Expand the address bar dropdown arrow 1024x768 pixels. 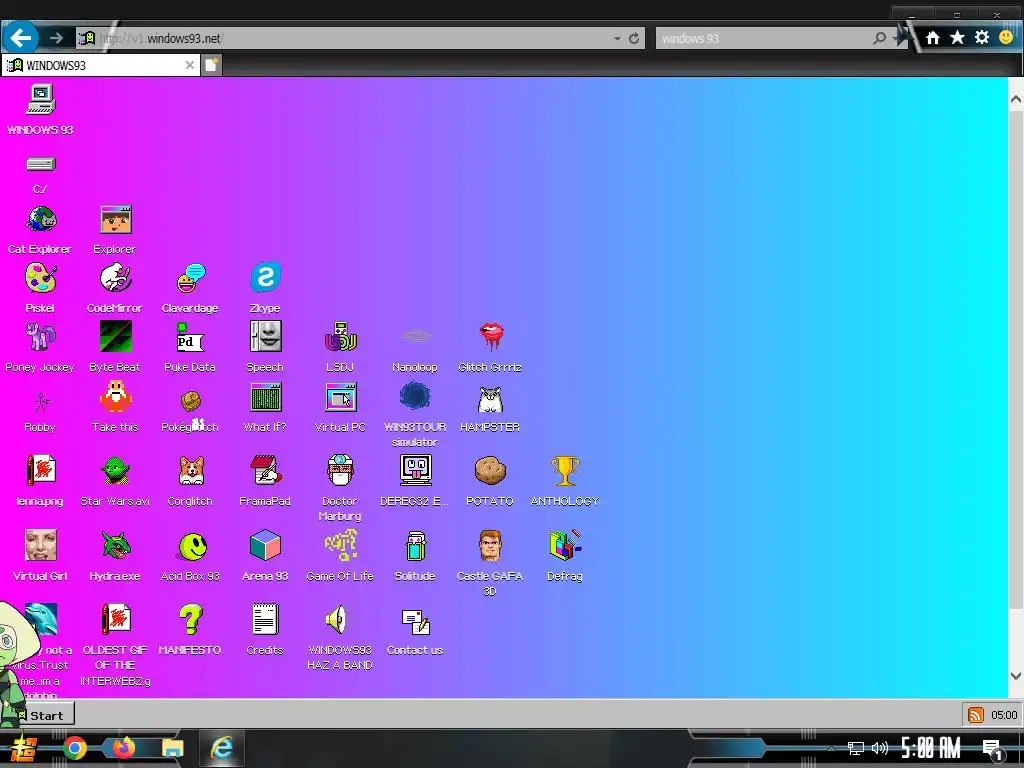(x=617, y=39)
